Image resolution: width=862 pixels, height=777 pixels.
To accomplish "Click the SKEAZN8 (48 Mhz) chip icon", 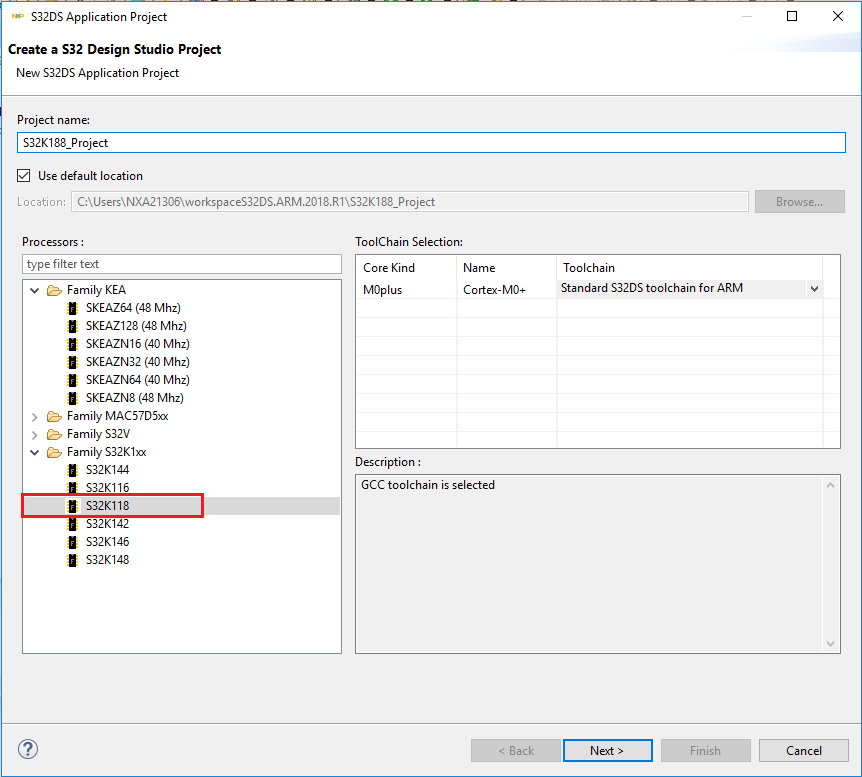I will pos(73,398).
